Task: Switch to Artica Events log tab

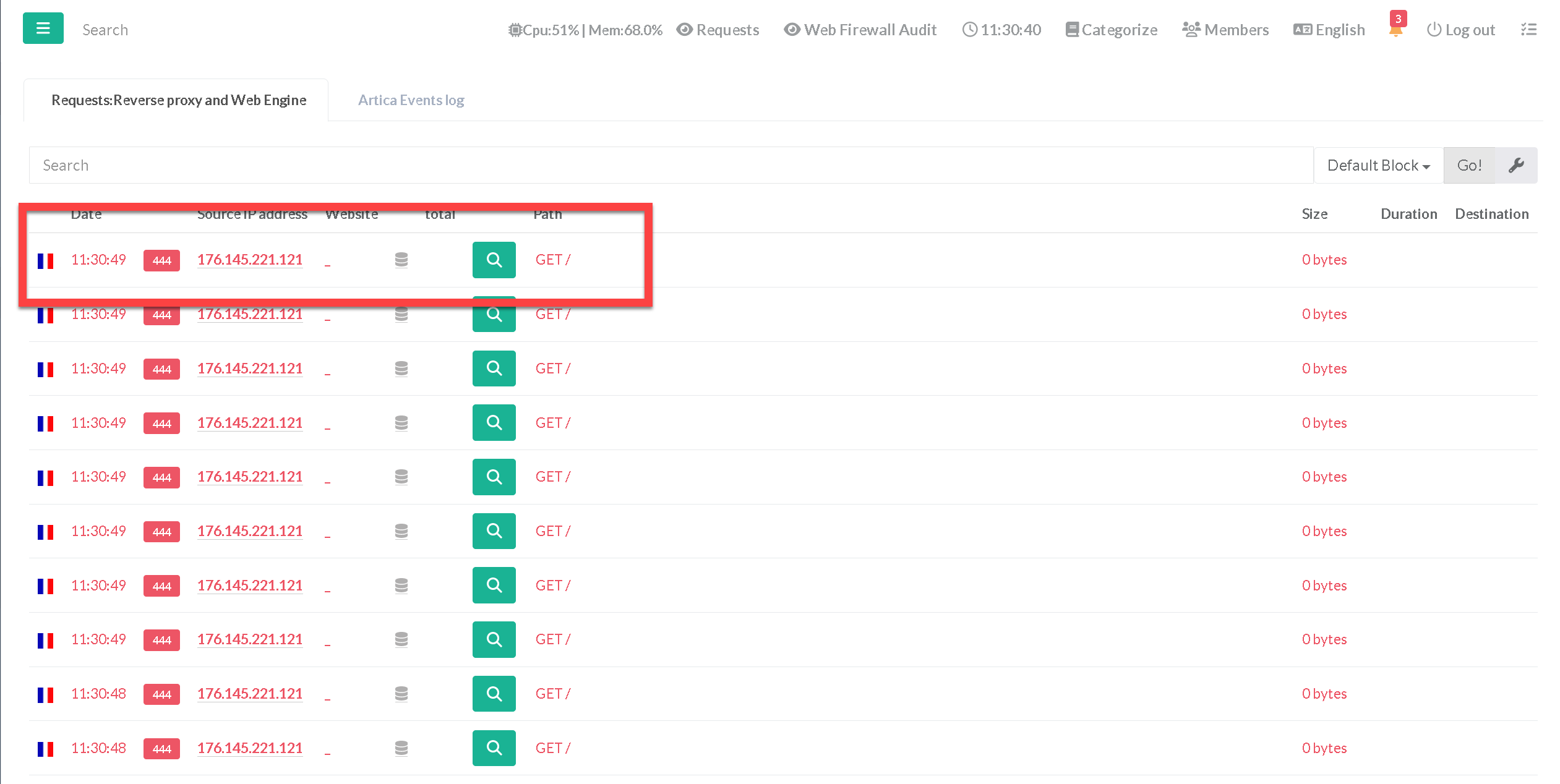Action: pos(411,100)
